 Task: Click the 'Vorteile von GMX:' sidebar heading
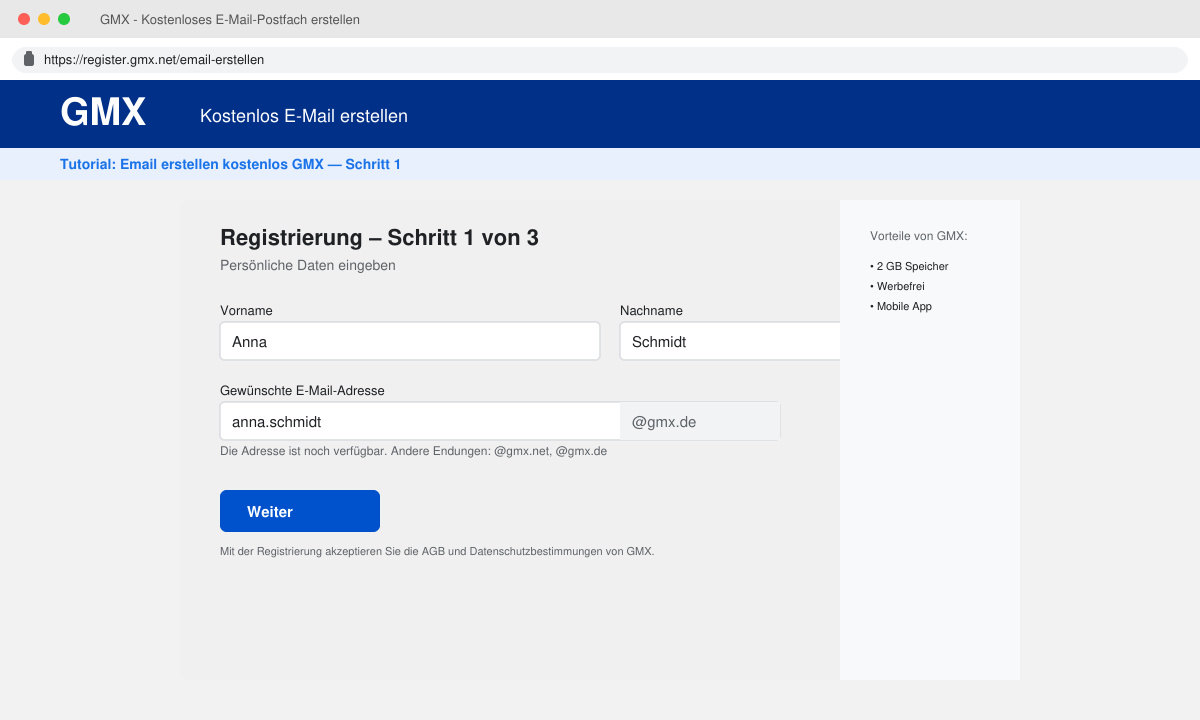[x=919, y=236]
